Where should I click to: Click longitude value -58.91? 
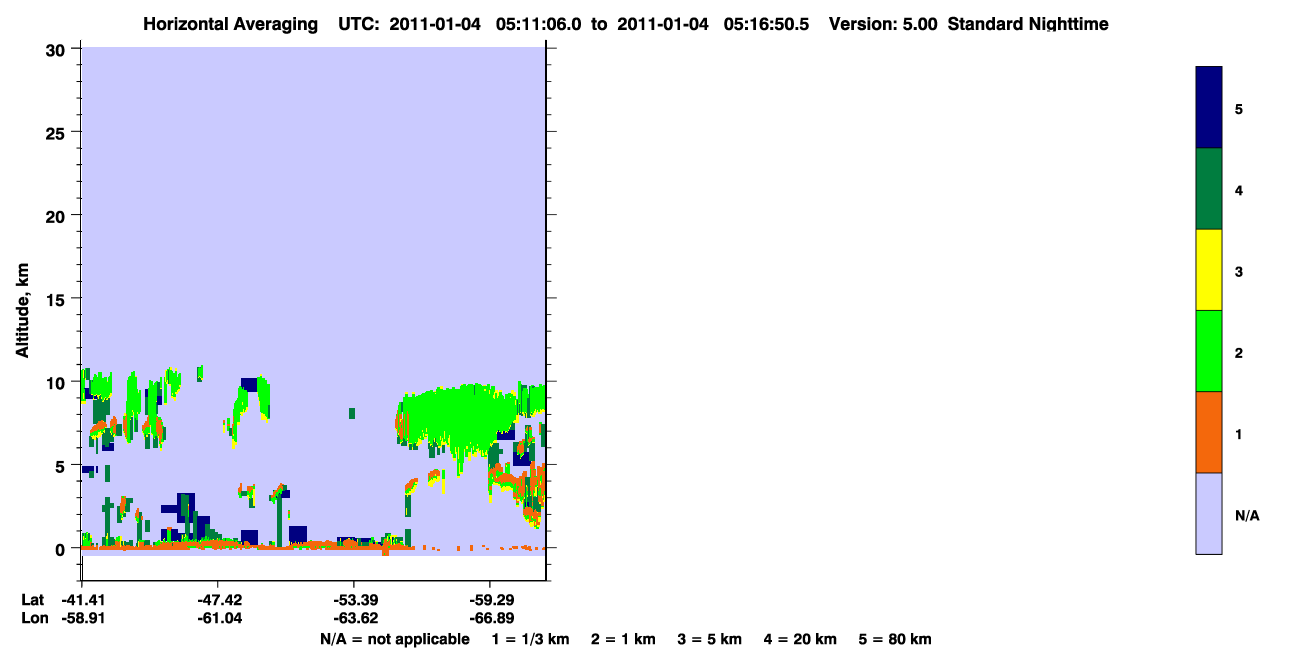tap(82, 618)
